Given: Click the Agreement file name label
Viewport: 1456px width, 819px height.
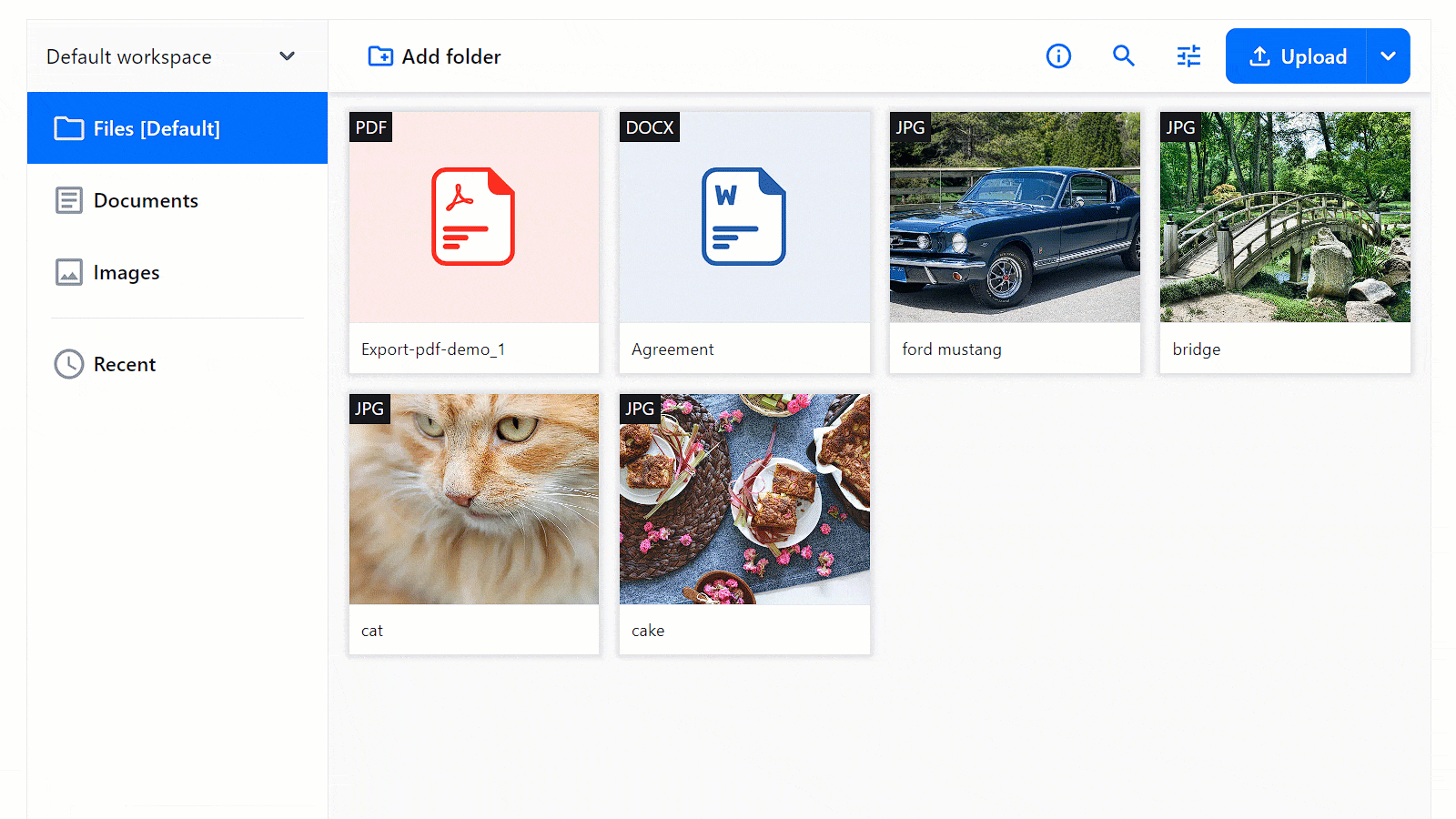Looking at the screenshot, I should 672,349.
